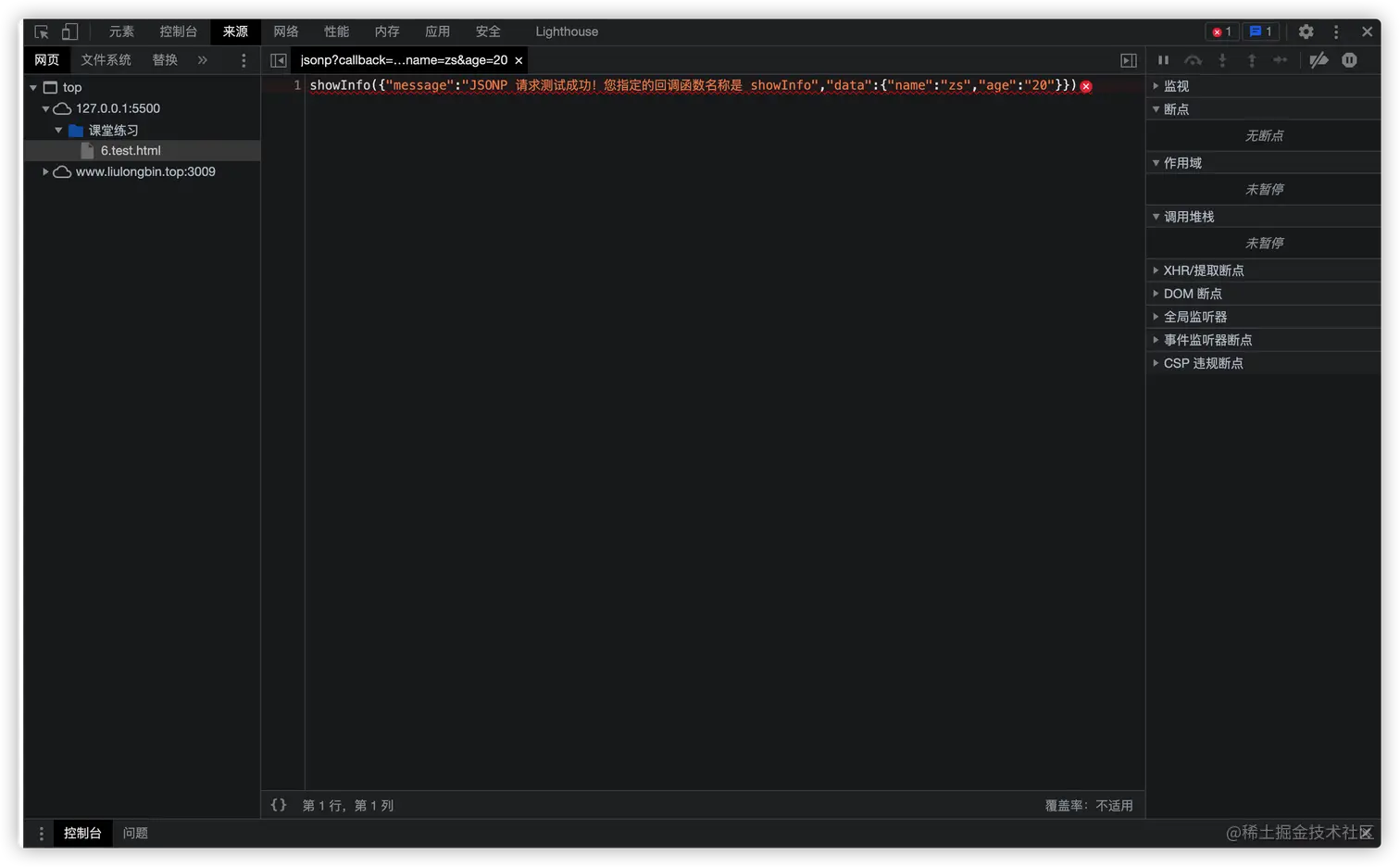Open the 内存 panel tab
This screenshot has height=867, width=1400.
(387, 31)
